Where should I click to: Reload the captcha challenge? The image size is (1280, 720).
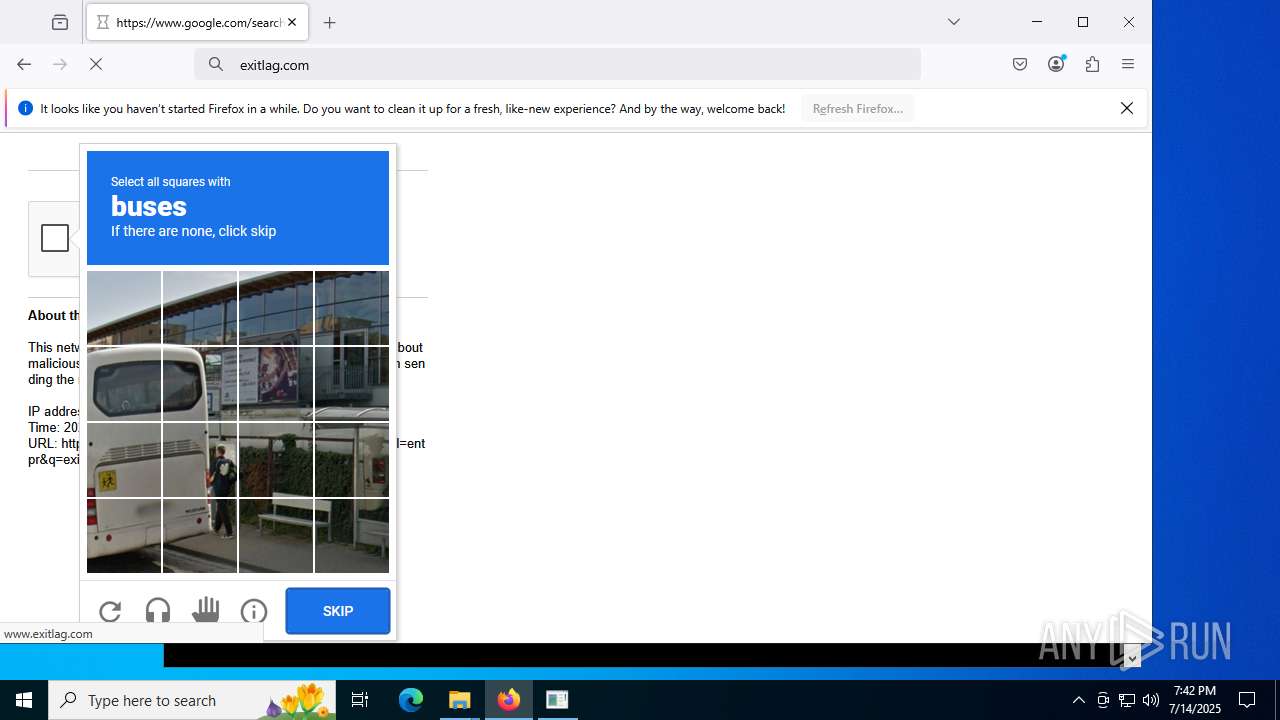point(110,611)
